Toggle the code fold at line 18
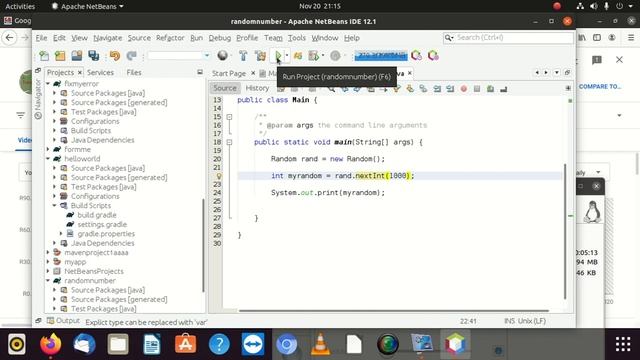640x360 pixels. pyautogui.click(x=229, y=142)
